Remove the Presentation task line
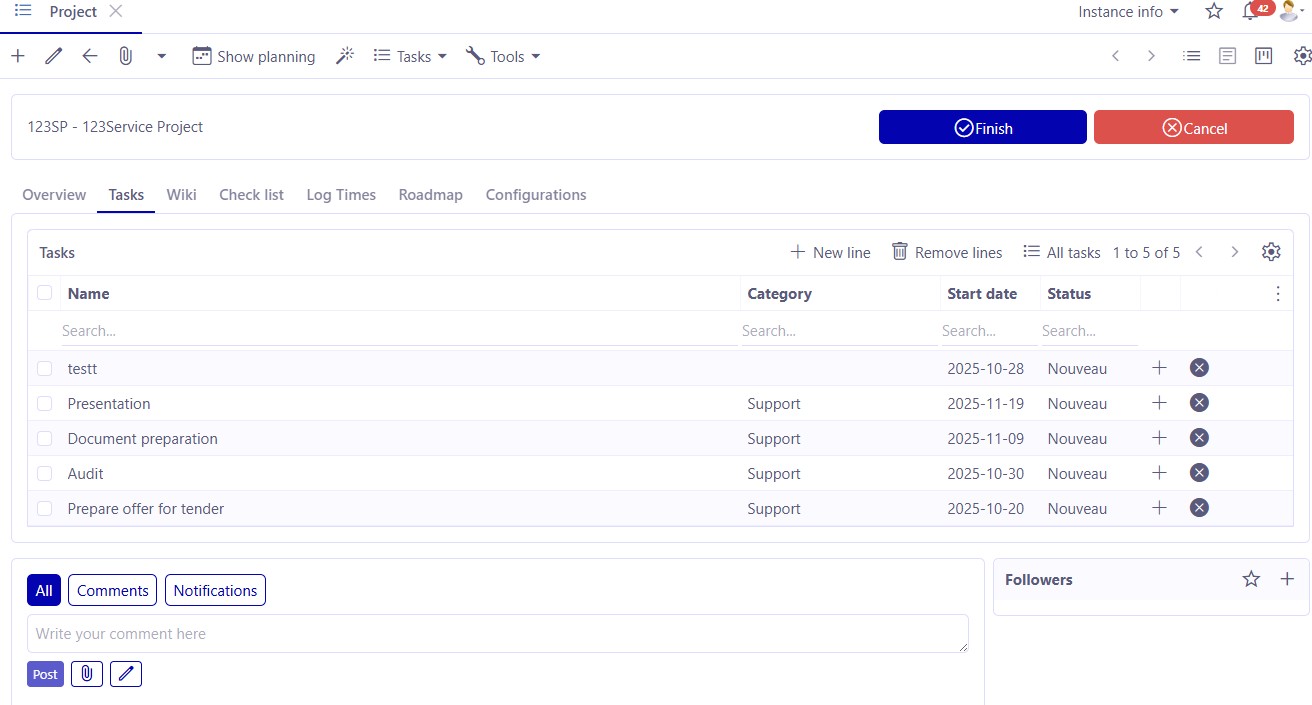 (x=1198, y=402)
